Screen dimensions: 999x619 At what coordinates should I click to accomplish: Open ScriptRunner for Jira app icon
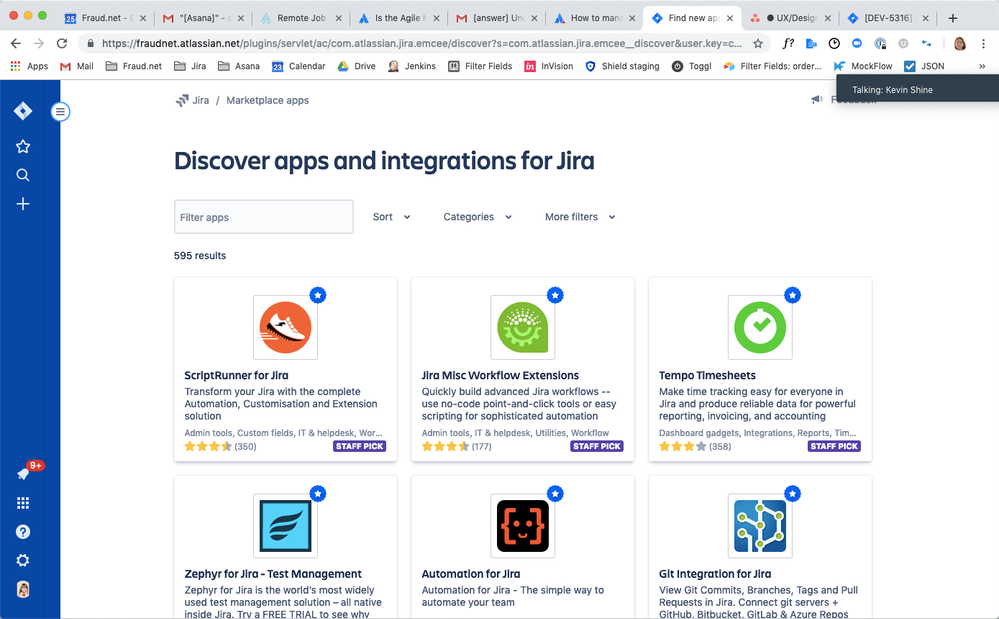coord(285,327)
